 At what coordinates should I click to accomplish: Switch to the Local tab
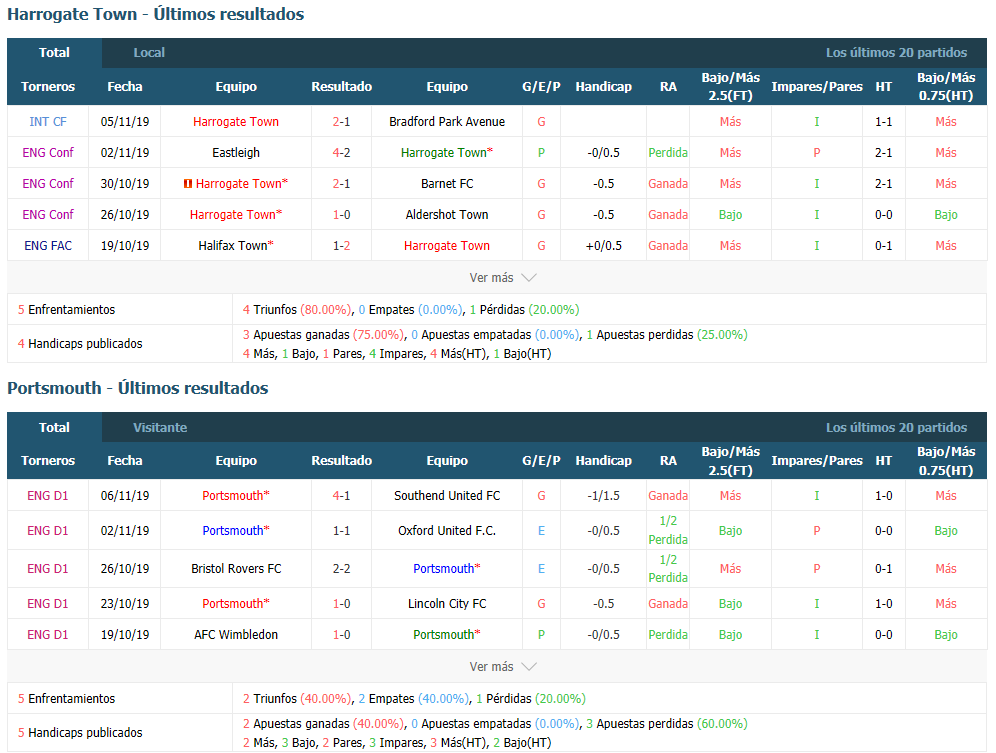(149, 53)
